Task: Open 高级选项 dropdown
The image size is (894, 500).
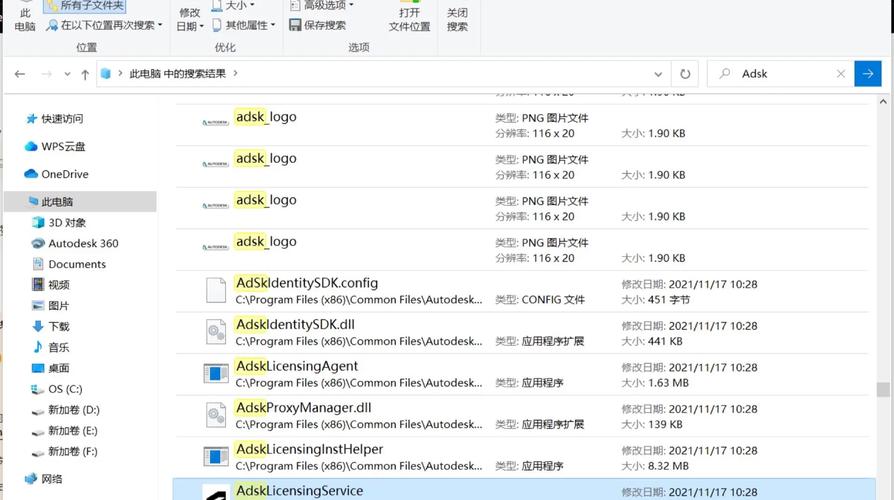Action: pyautogui.click(x=322, y=6)
